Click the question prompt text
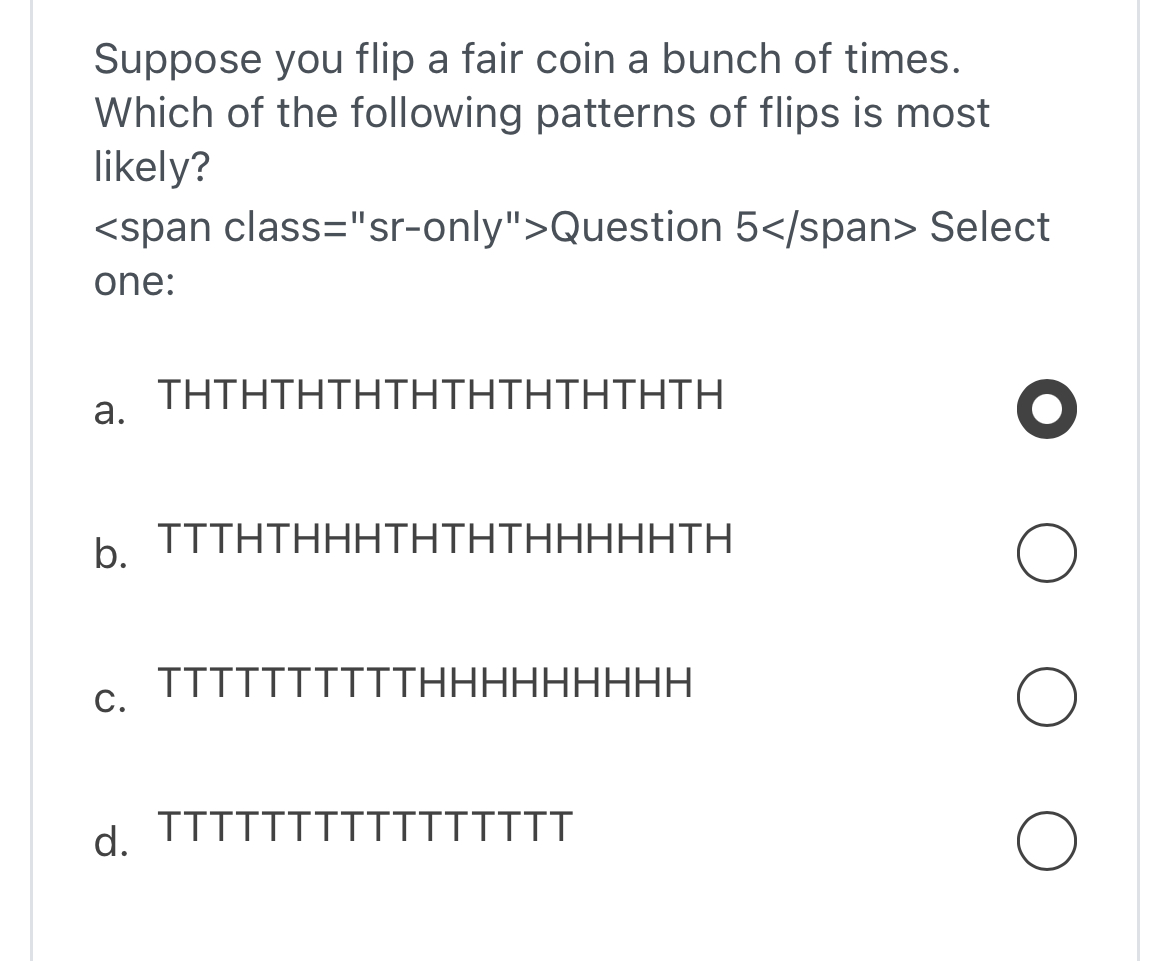 point(540,112)
